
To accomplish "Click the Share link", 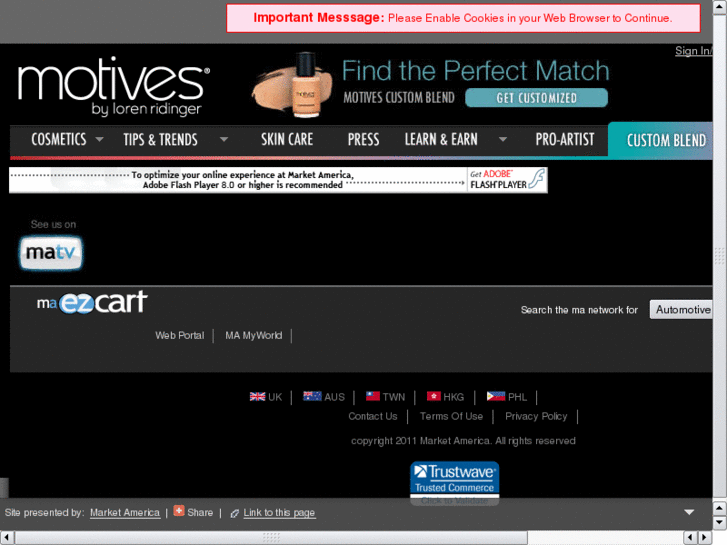I will [x=200, y=513].
